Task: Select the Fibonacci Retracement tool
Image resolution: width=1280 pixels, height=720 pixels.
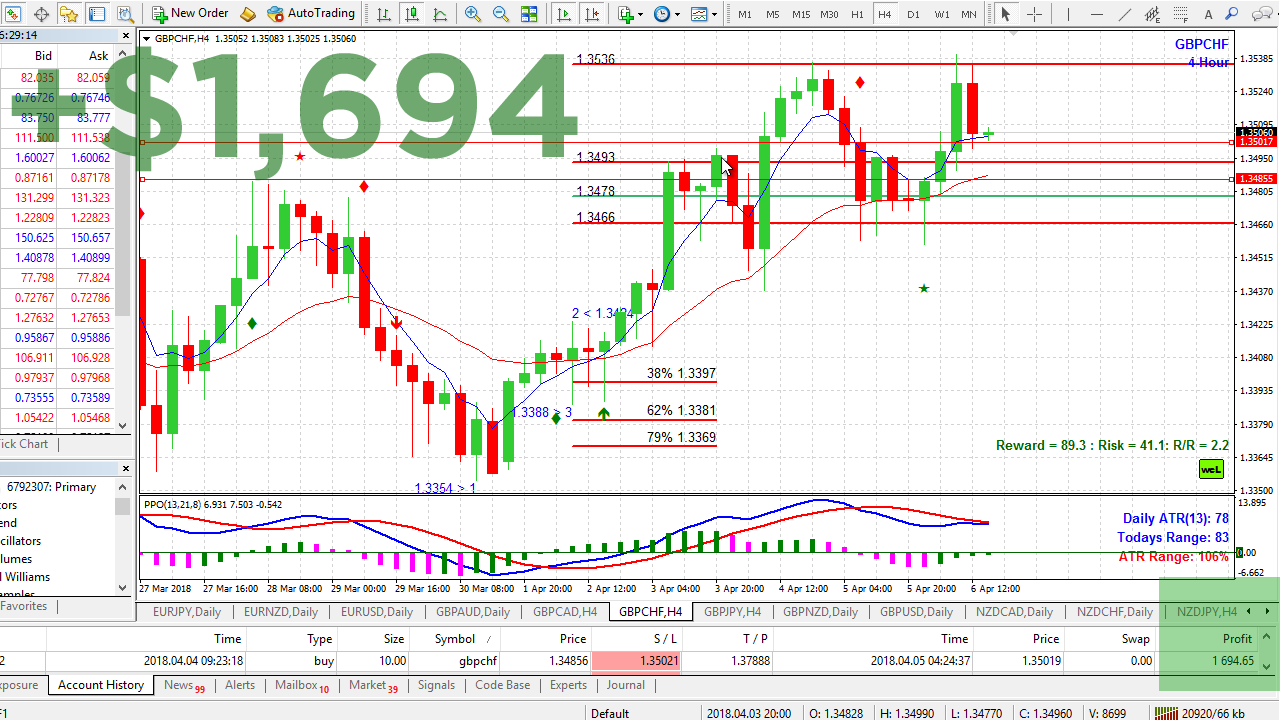Action: coord(1182,14)
